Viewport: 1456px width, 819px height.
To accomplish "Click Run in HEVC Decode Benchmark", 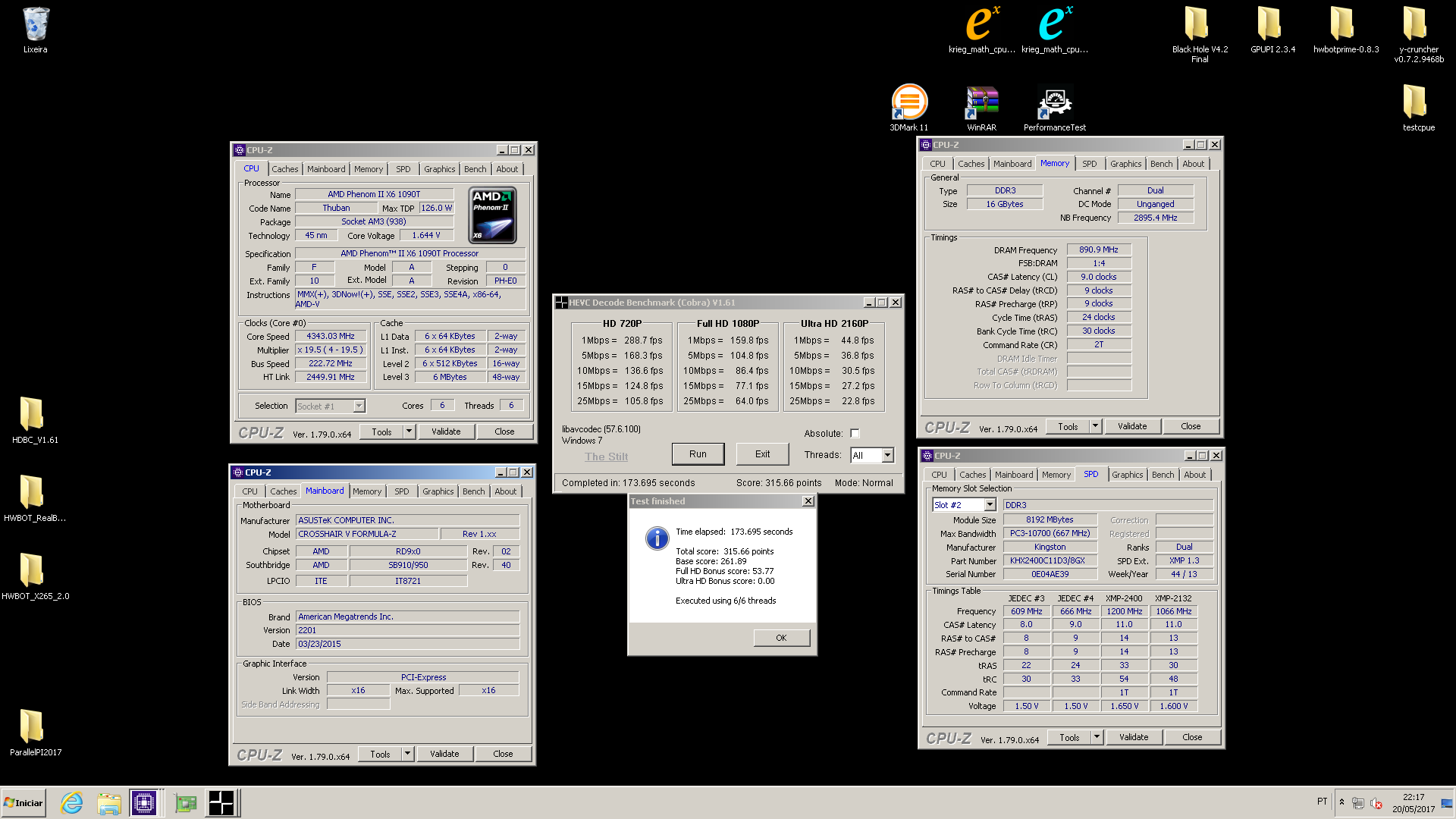I will coord(698,454).
